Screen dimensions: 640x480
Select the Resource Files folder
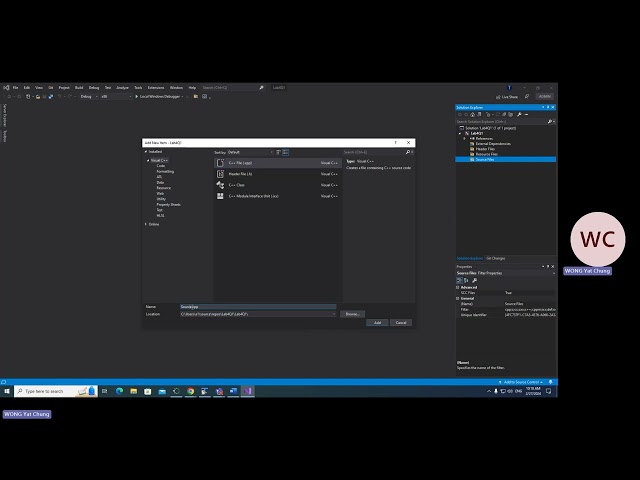pos(483,154)
